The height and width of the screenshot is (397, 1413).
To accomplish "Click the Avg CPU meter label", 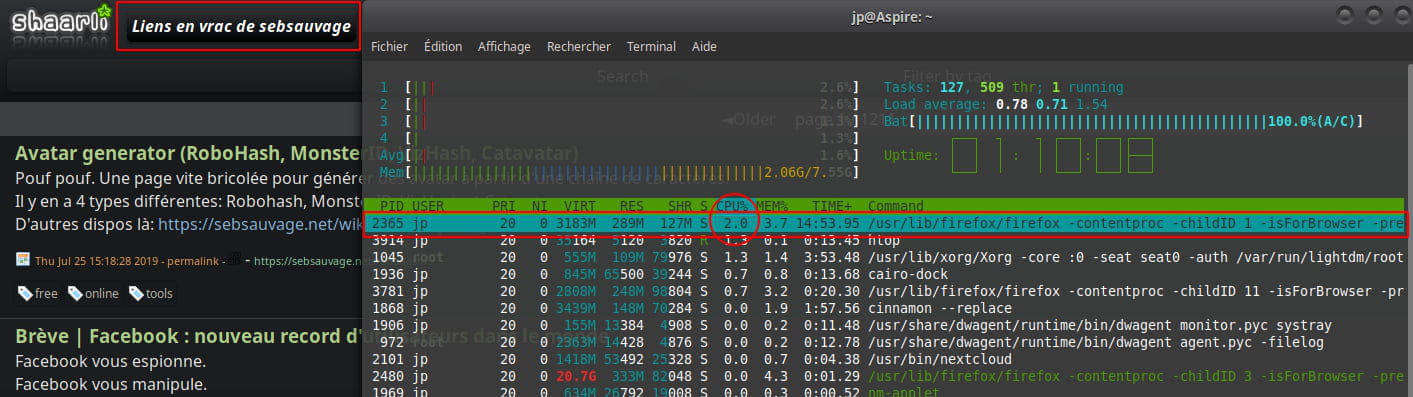I will 391,155.
